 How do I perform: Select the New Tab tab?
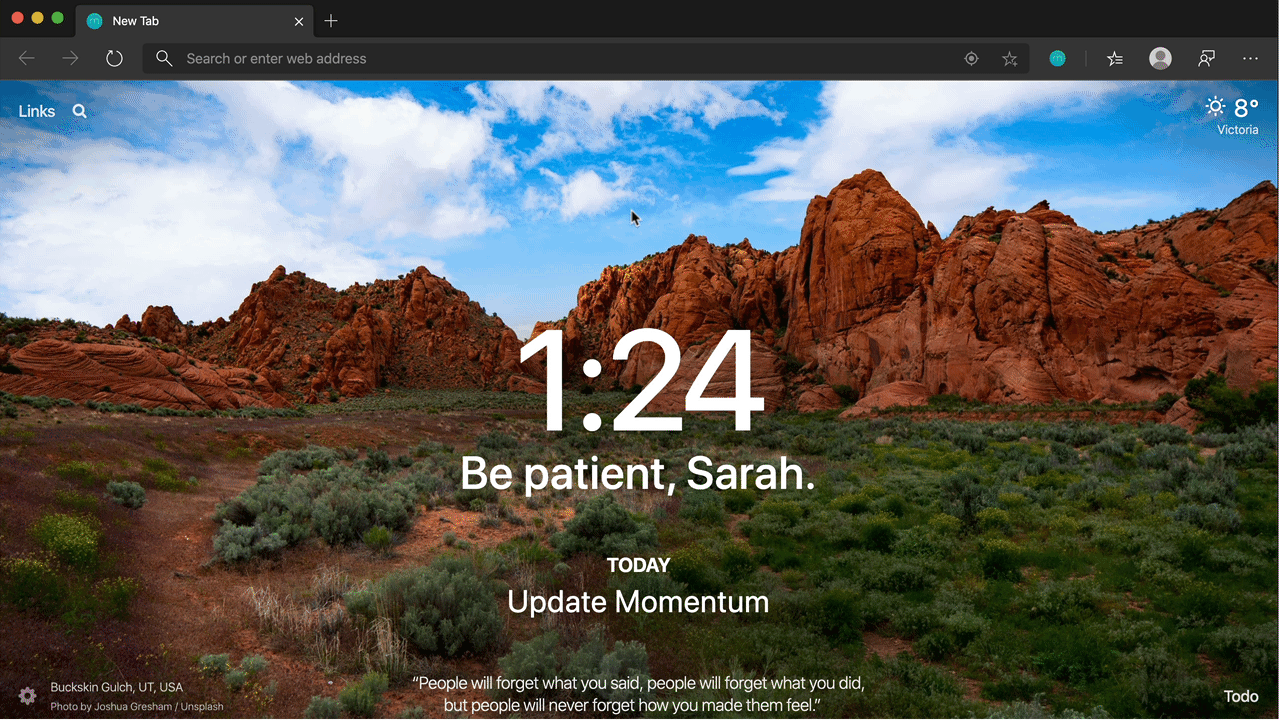point(195,21)
